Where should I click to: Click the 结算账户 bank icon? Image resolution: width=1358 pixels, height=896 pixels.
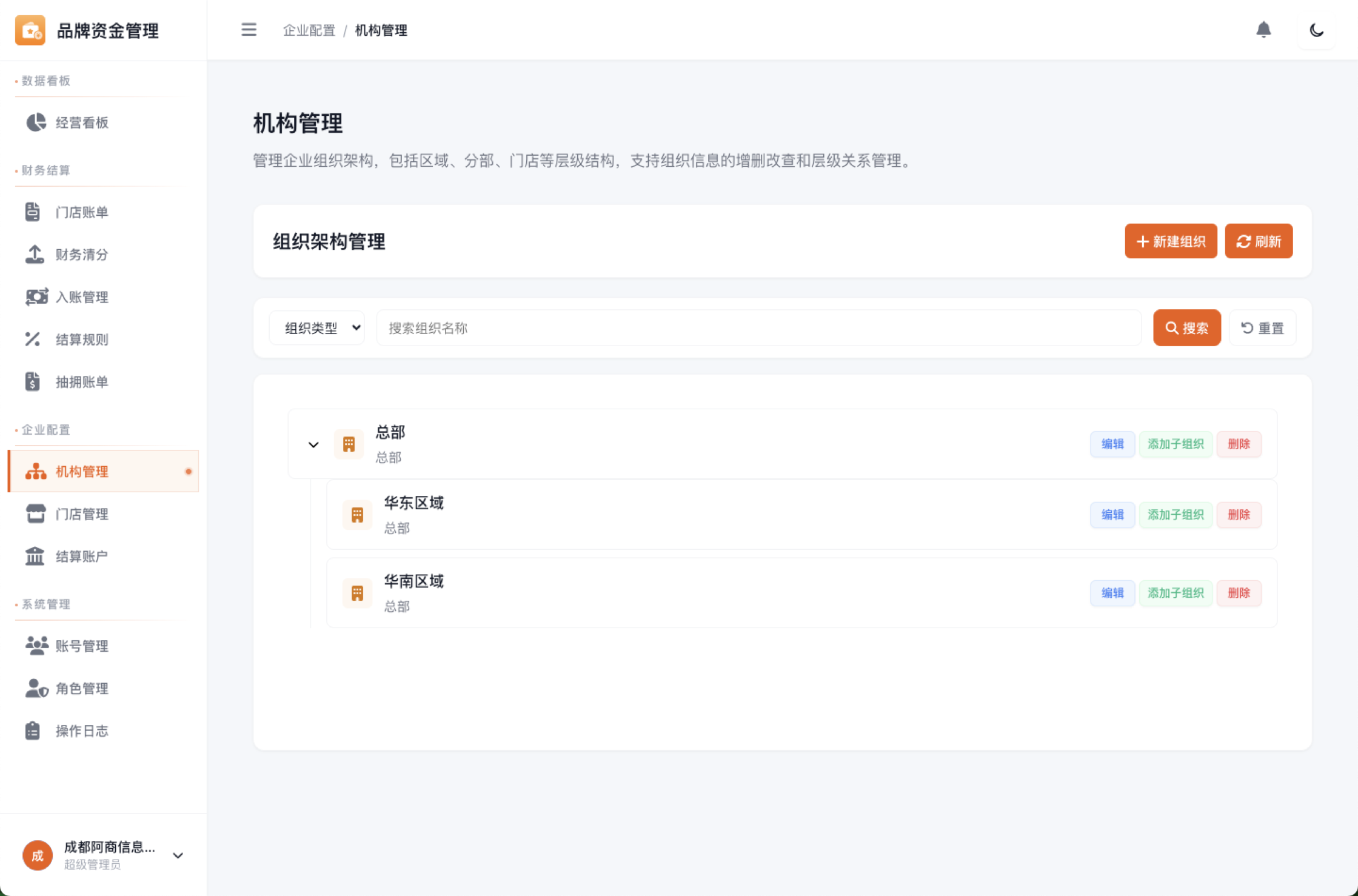(35, 556)
